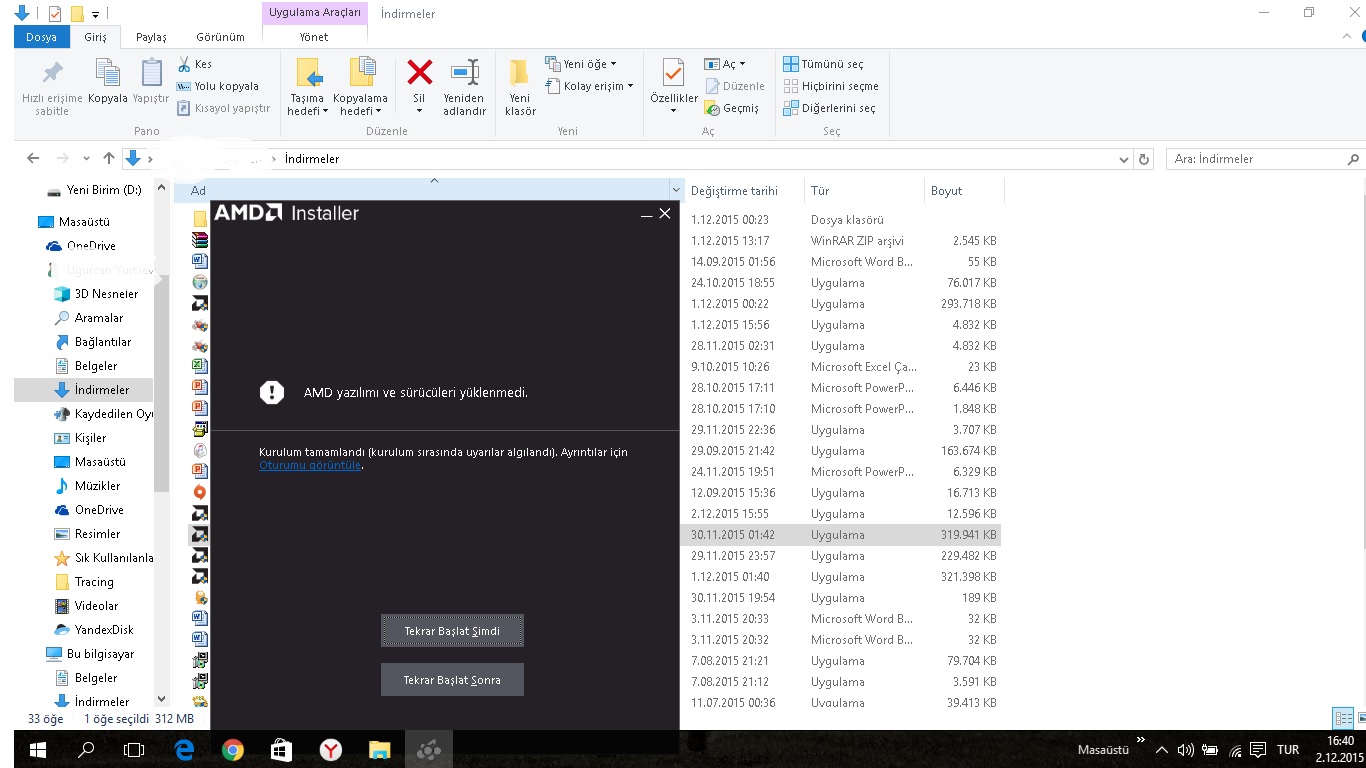
Task: Open the Ad column filter dropdown arrow
Action: pos(675,190)
